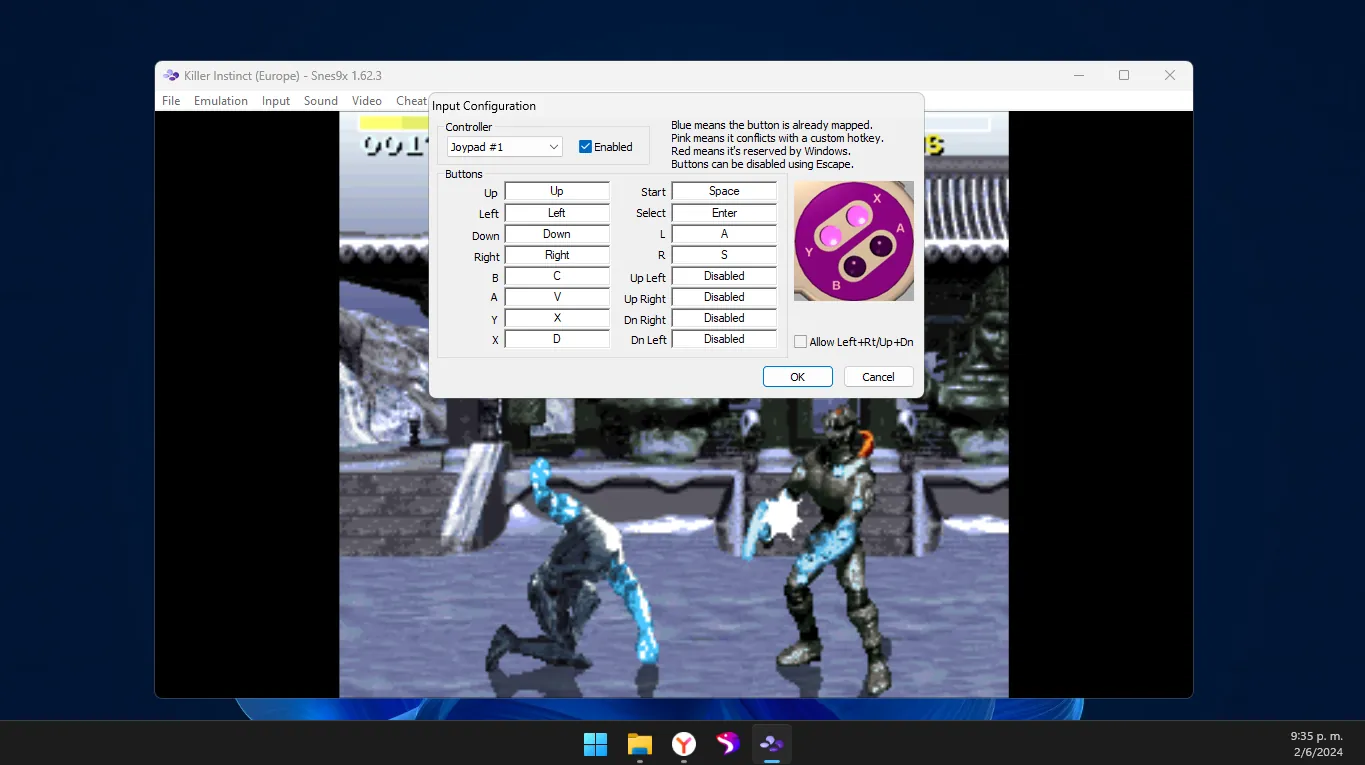Select the Snes9x taskbar icon
This screenshot has width=1365, height=765.
click(771, 744)
